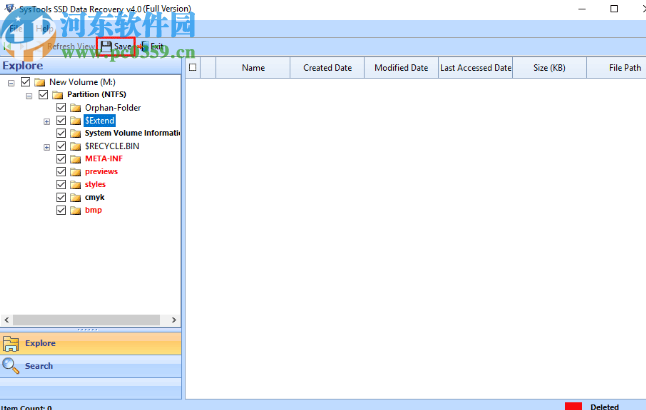
Task: Maximize the application window
Action: pos(614,9)
